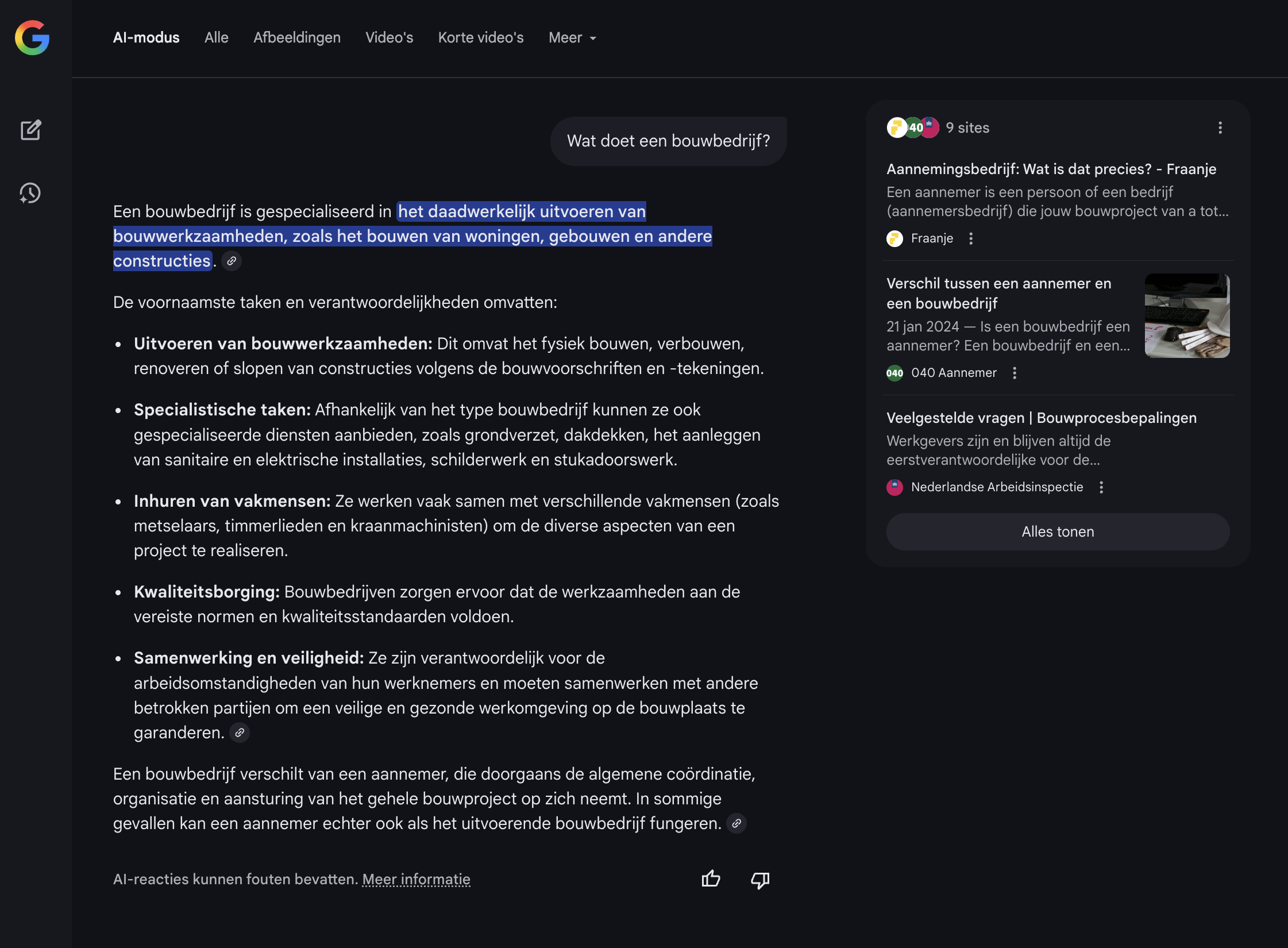Viewport: 1288px width, 948px height.
Task: Click the source link icon after 'garanderen'
Action: click(240, 733)
